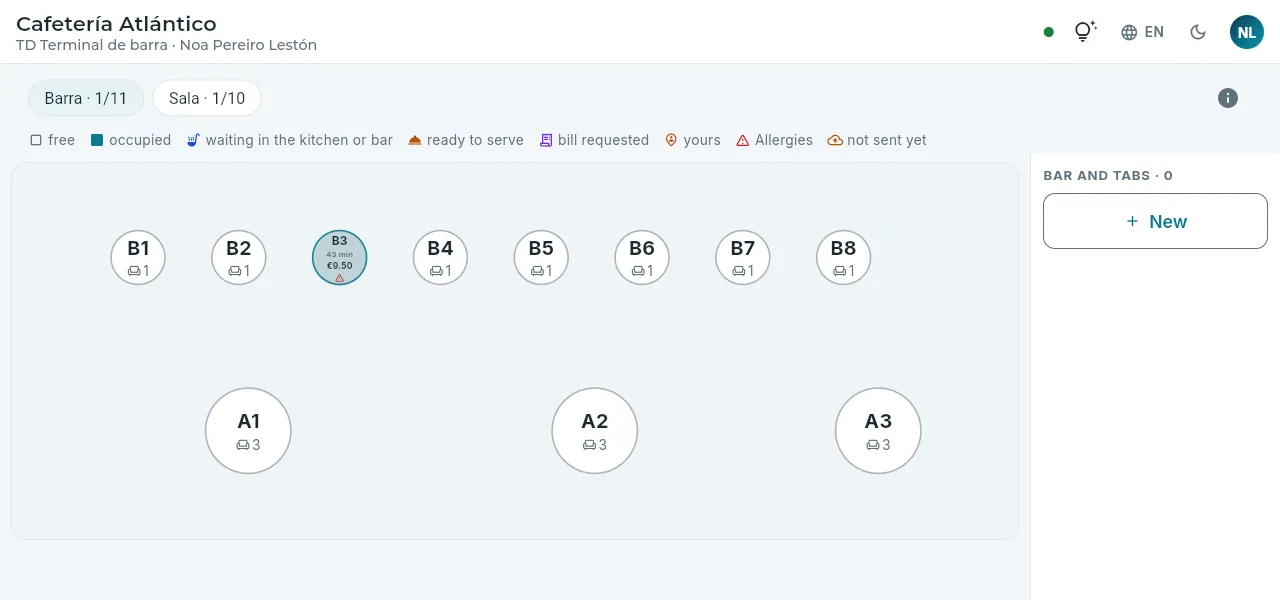This screenshot has height=600, width=1280.
Task: Switch to the Barra area tab
Action: 86,98
